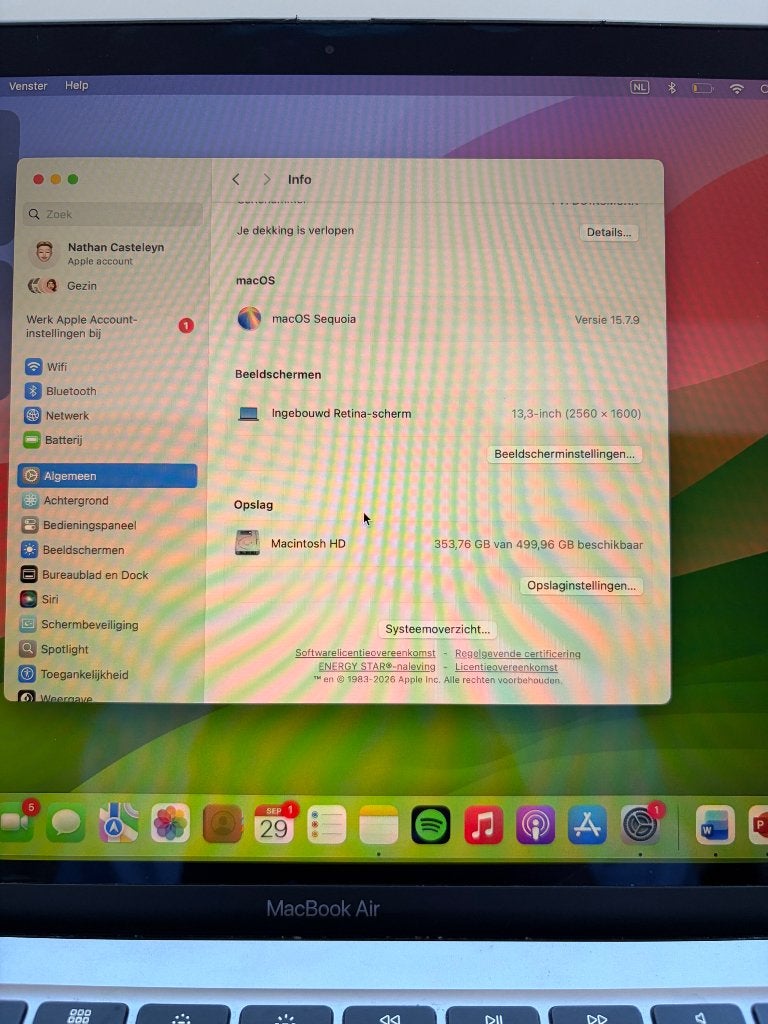Go forward with the right chevron
The image size is (768, 1024).
(x=266, y=179)
